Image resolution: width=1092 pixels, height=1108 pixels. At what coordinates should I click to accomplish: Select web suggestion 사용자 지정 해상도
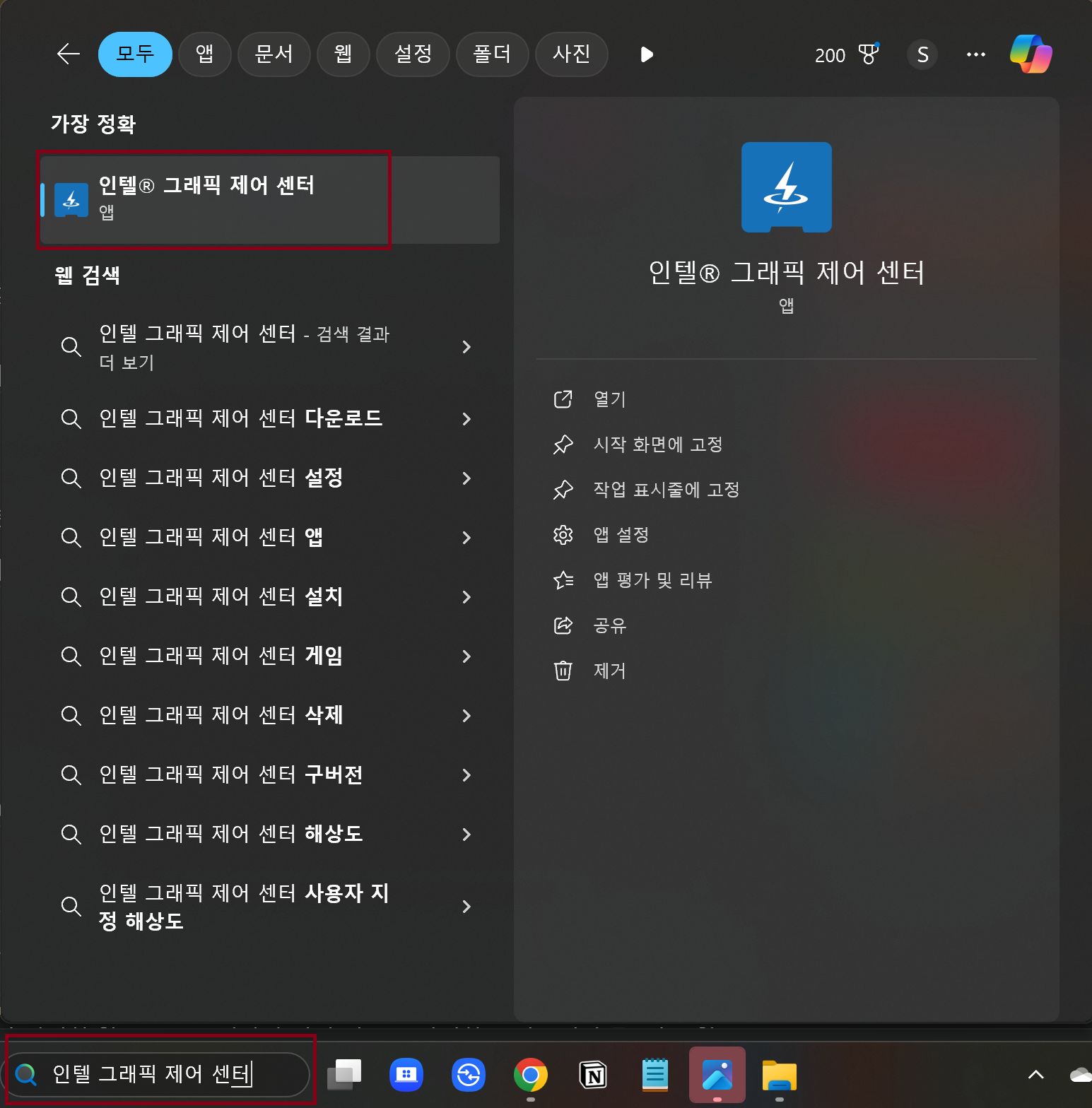[x=244, y=907]
